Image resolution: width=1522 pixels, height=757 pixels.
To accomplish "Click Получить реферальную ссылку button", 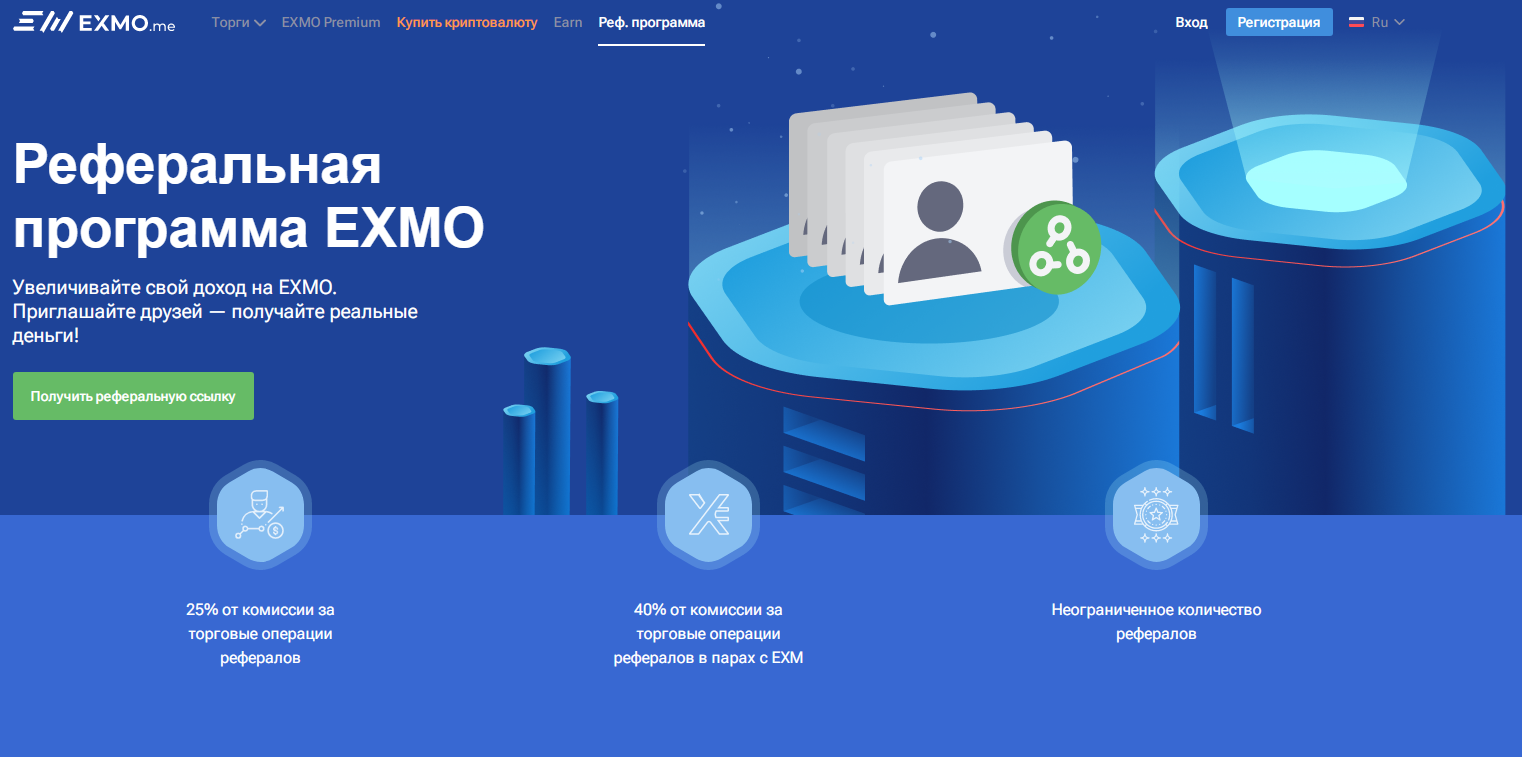I will (x=133, y=396).
